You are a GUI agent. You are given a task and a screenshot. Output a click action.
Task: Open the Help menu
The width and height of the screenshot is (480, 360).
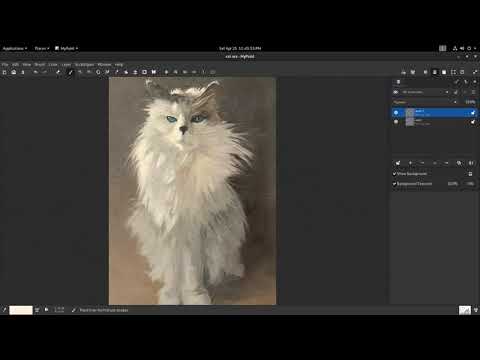pos(119,65)
